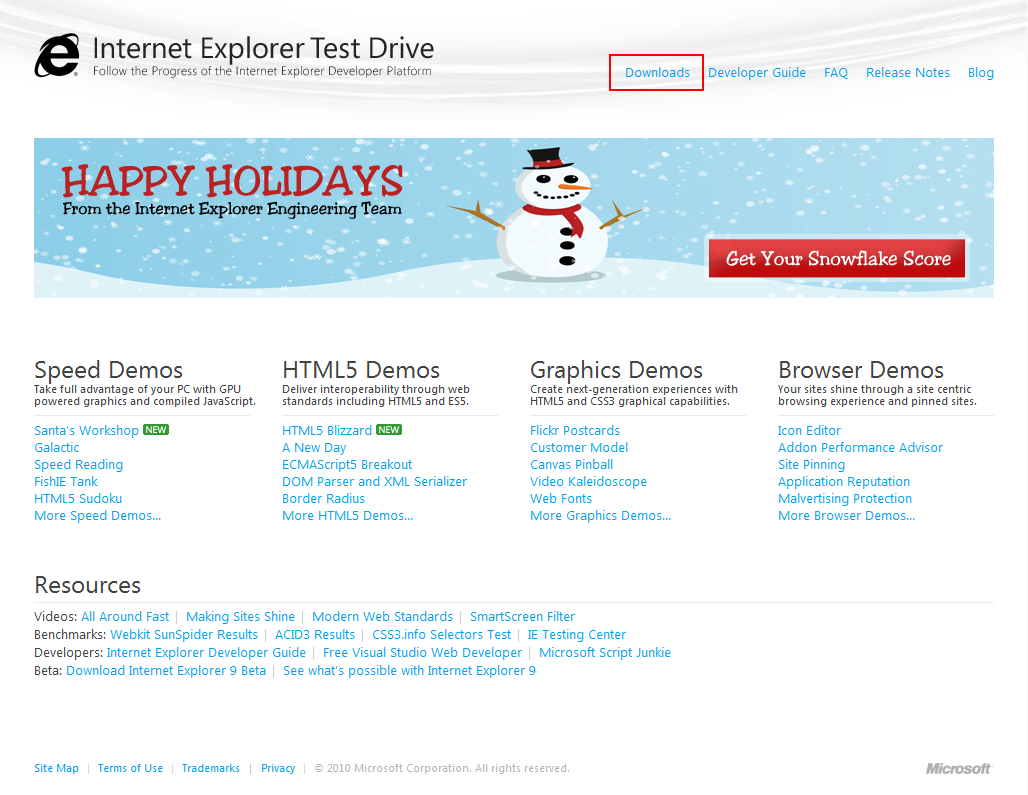View More Browser Demos
This screenshot has width=1028, height=795.
click(846, 516)
